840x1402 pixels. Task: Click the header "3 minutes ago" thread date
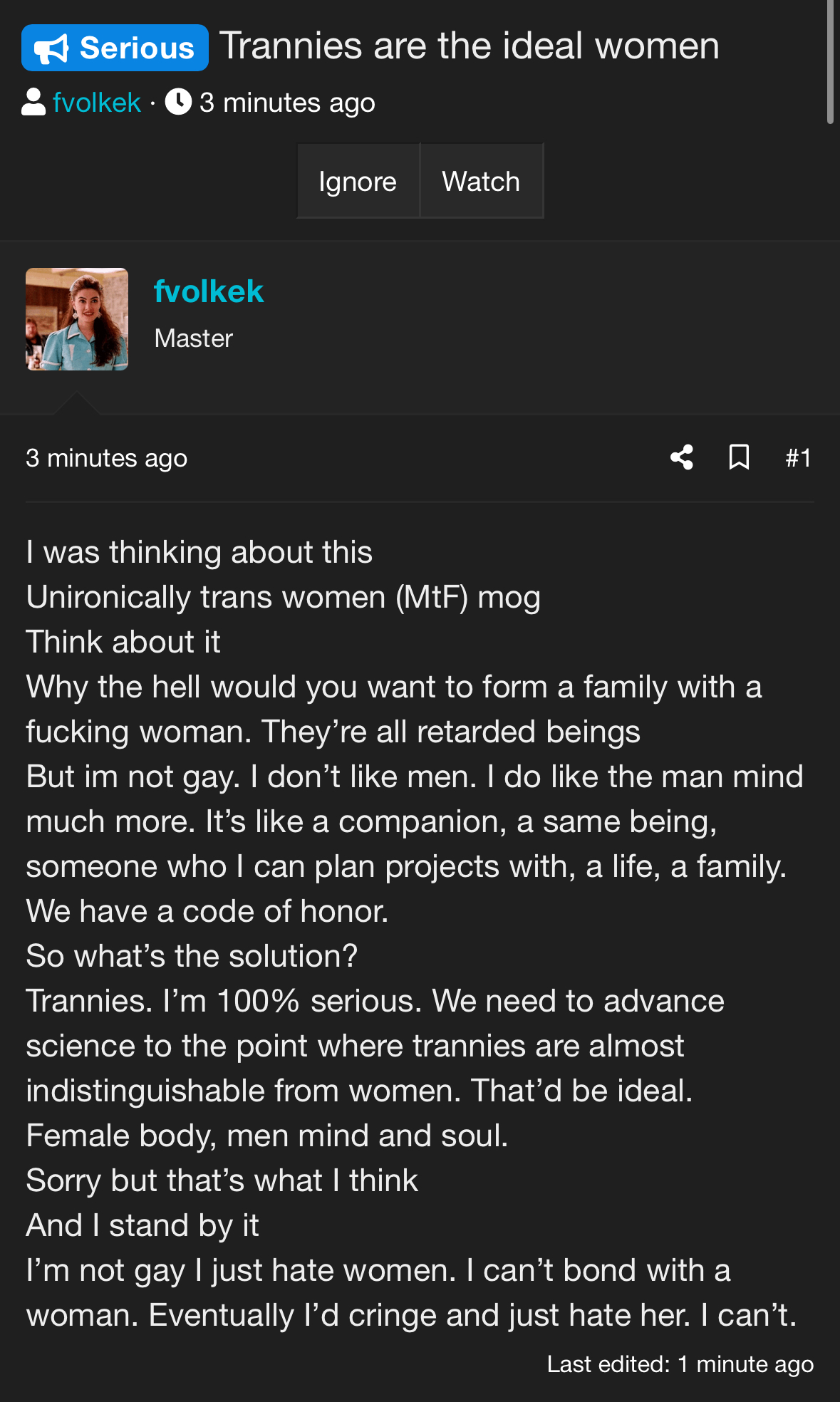pyautogui.click(x=287, y=103)
